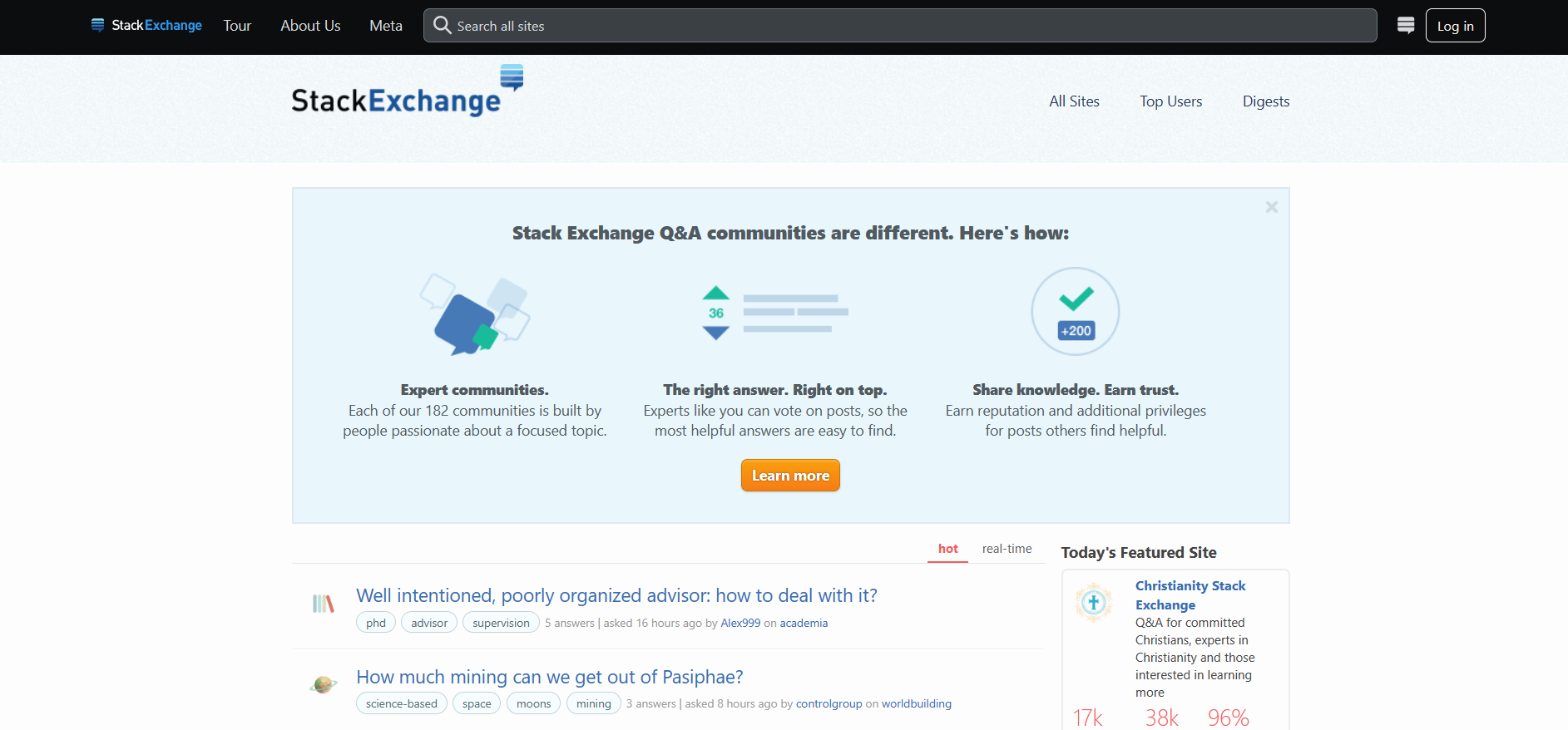Dismiss the info banner with X
This screenshot has height=730, width=1568.
click(x=1271, y=207)
